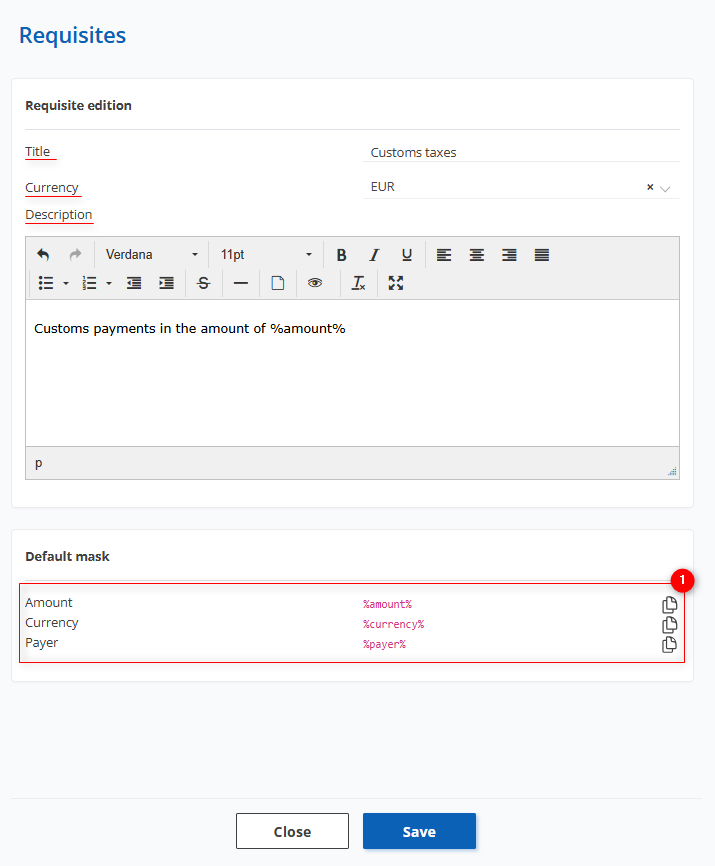The width and height of the screenshot is (715, 866).
Task: Toggle fullscreen editor mode
Action: pos(395,283)
